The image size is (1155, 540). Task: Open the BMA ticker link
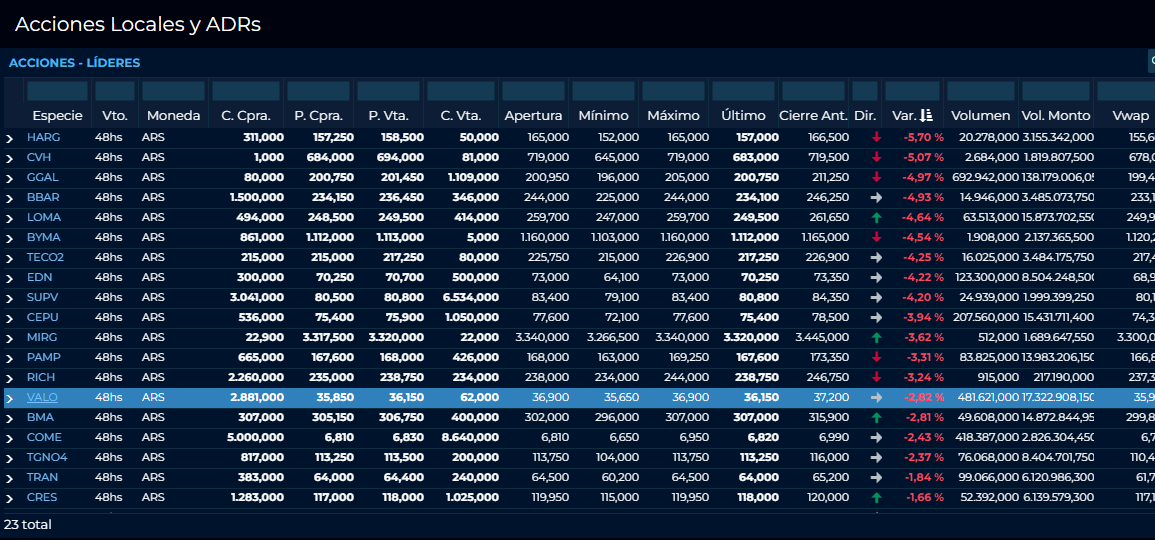[x=41, y=417]
